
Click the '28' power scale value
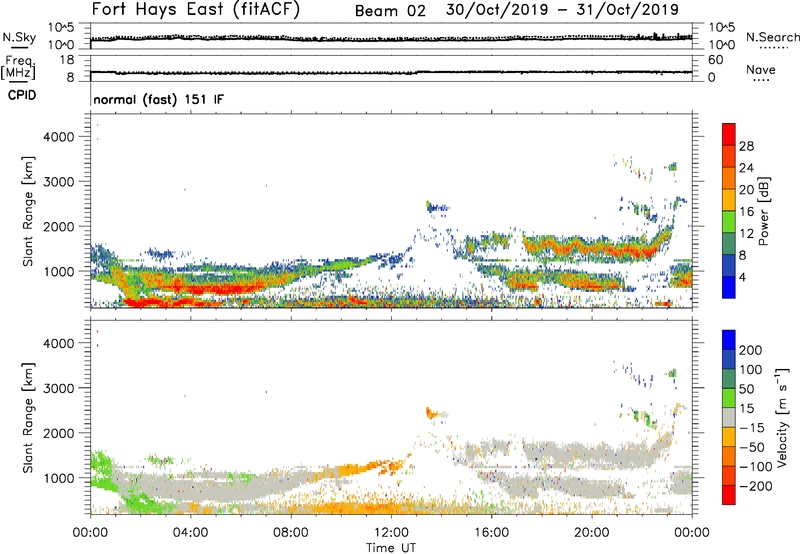tap(746, 146)
